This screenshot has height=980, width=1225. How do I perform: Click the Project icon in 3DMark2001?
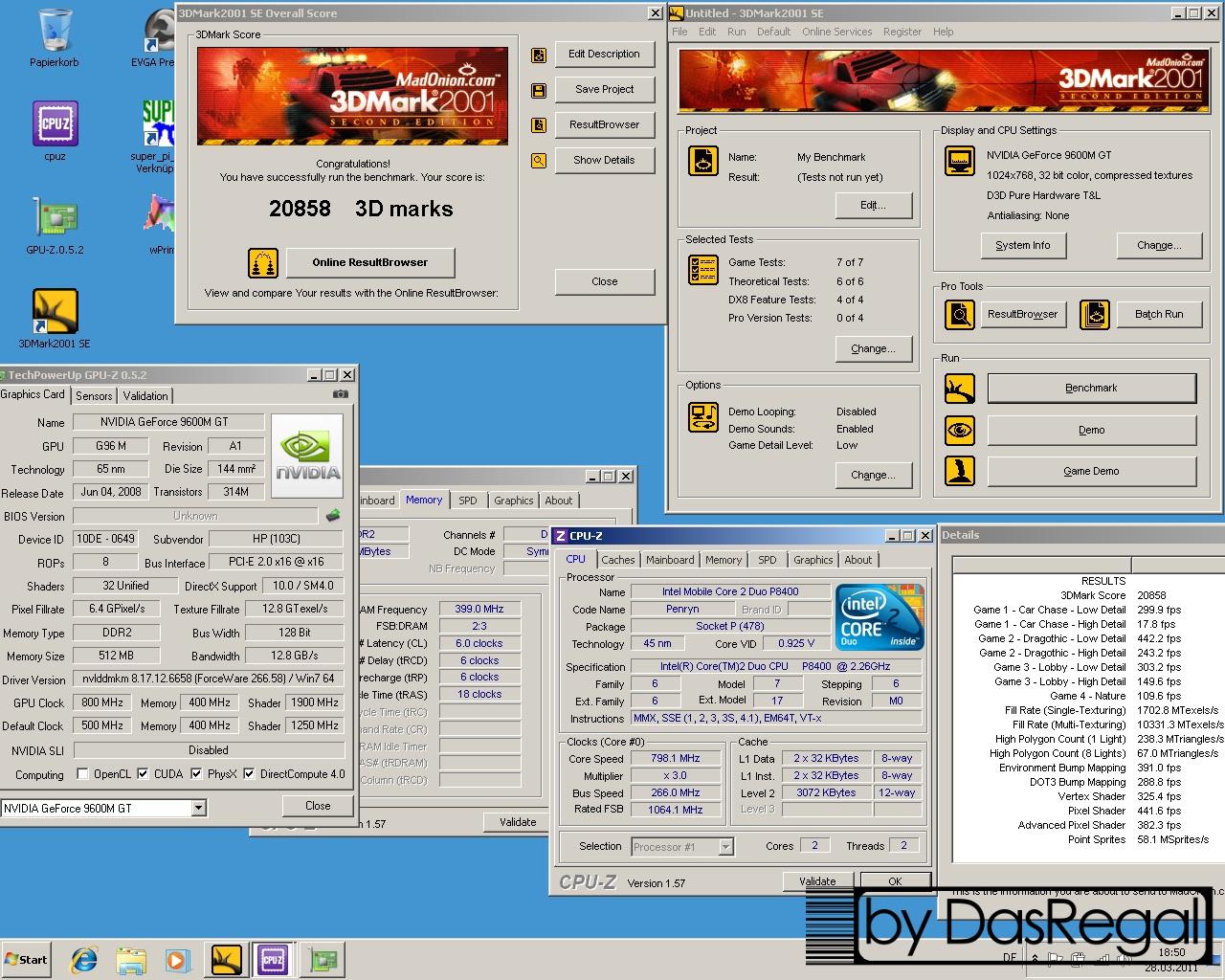703,161
